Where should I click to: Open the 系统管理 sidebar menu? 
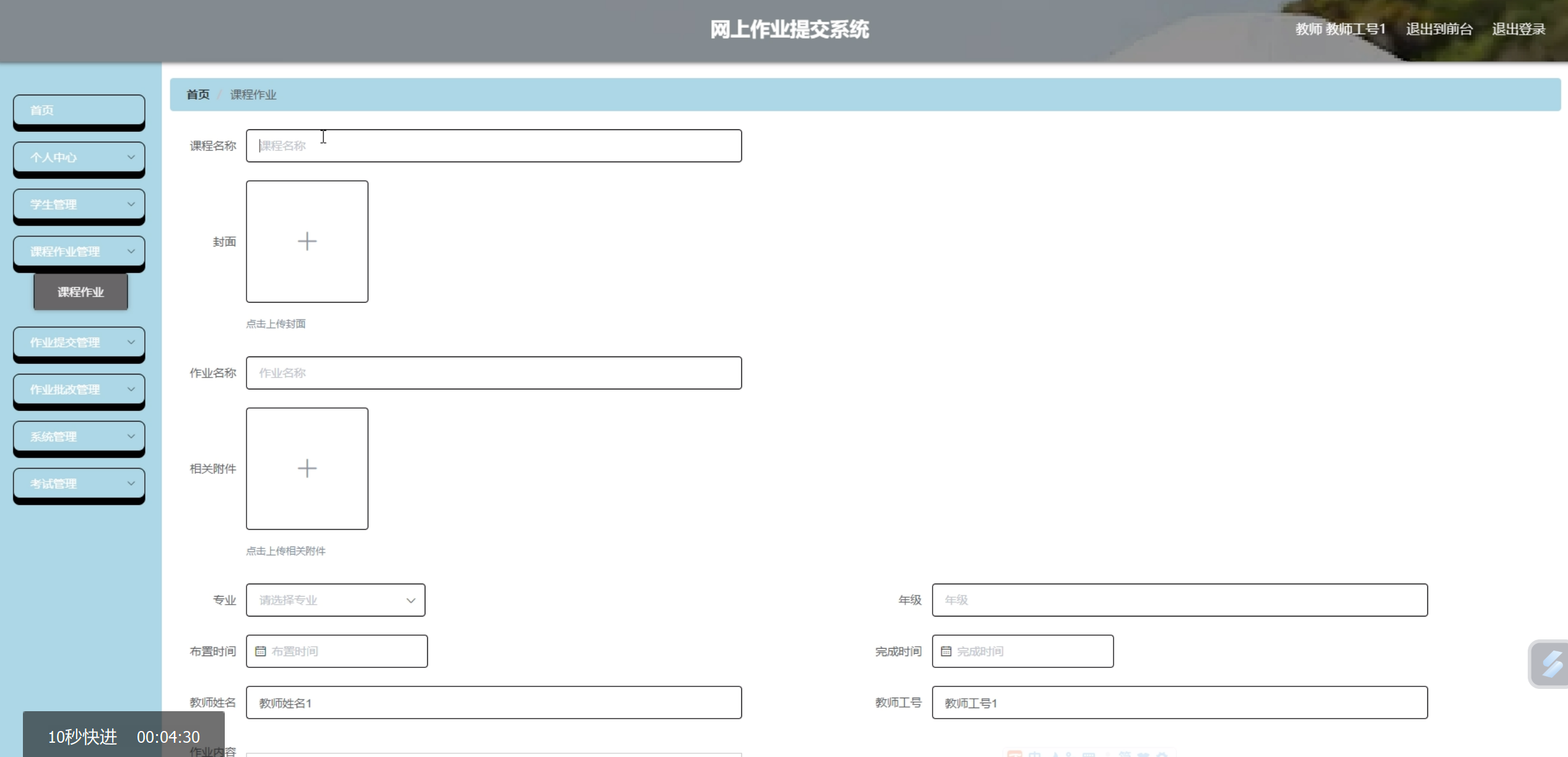pyautogui.click(x=79, y=436)
